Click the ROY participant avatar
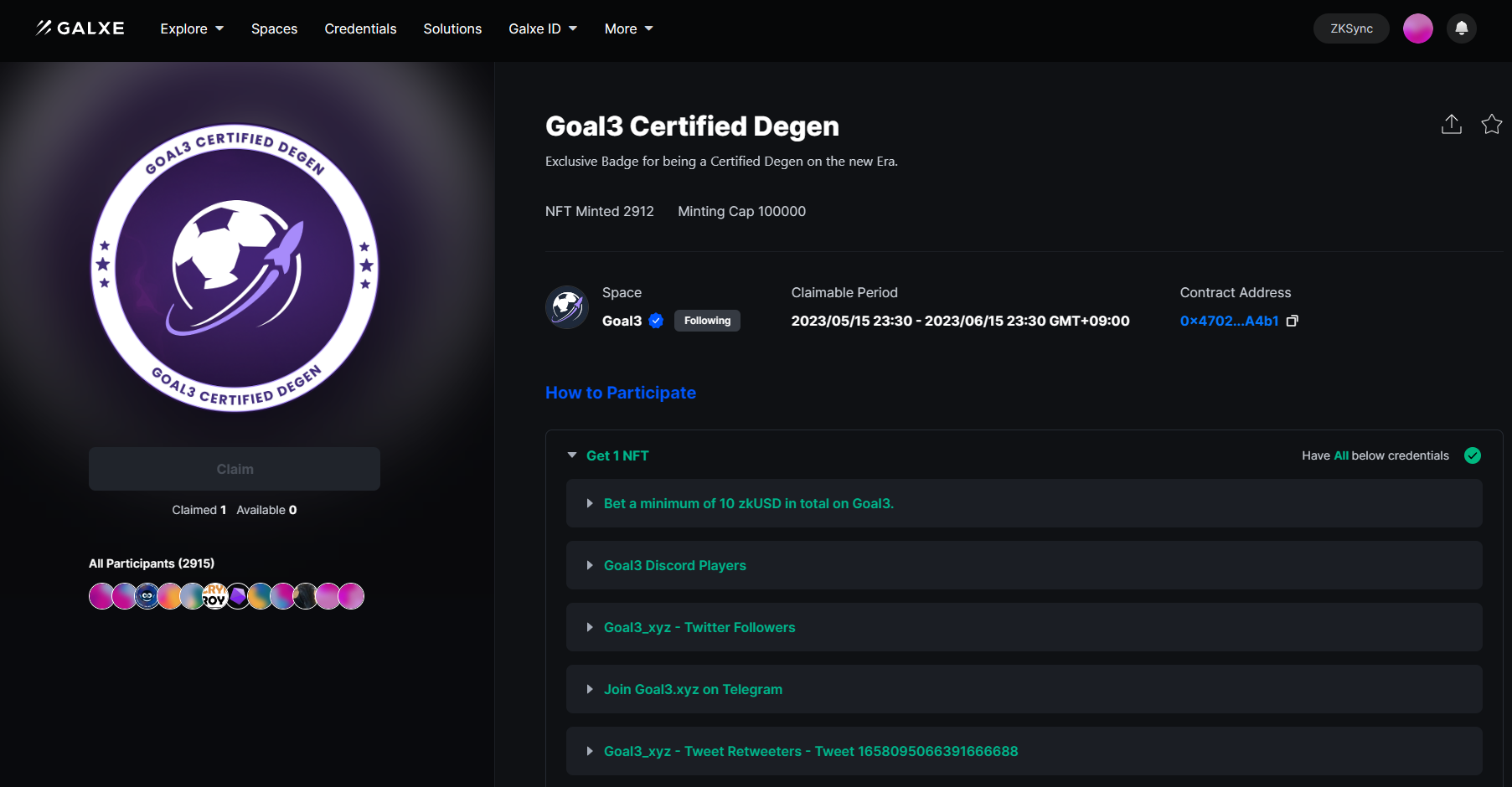 pyautogui.click(x=215, y=596)
